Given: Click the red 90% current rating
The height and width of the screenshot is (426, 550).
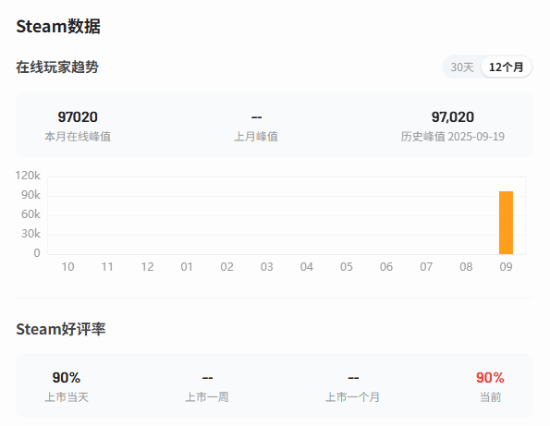Looking at the screenshot, I should (x=490, y=378).
